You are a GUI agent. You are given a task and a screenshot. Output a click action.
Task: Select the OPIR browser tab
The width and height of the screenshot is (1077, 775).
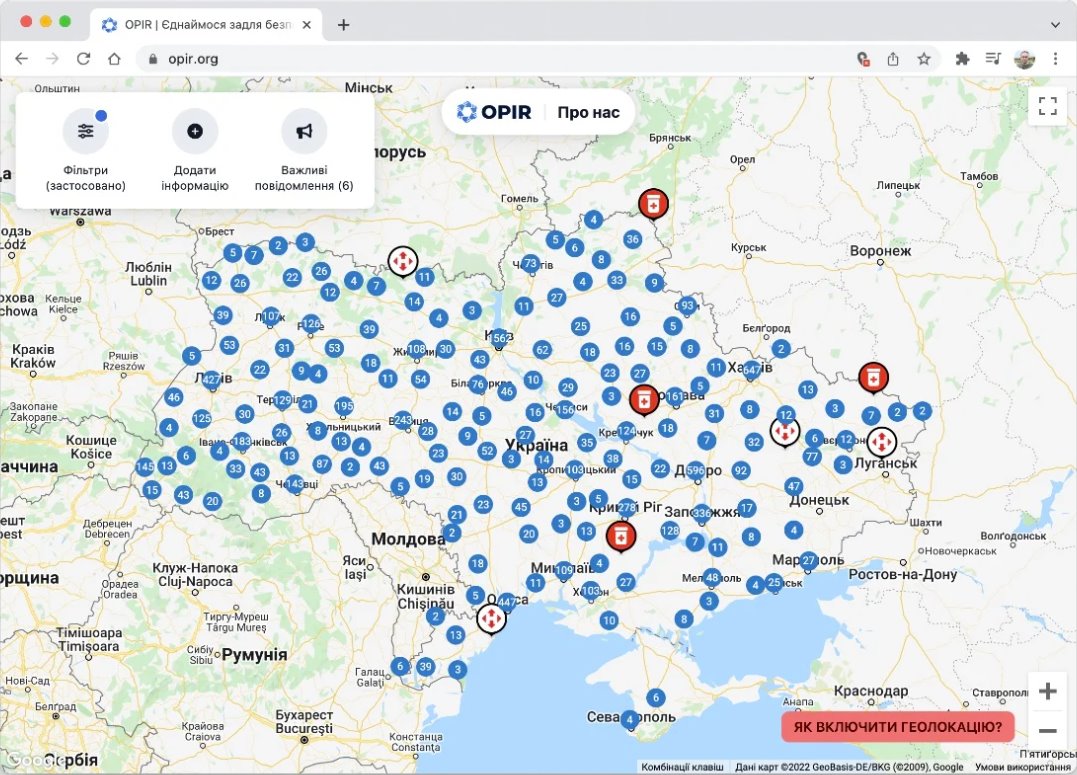pos(205,24)
